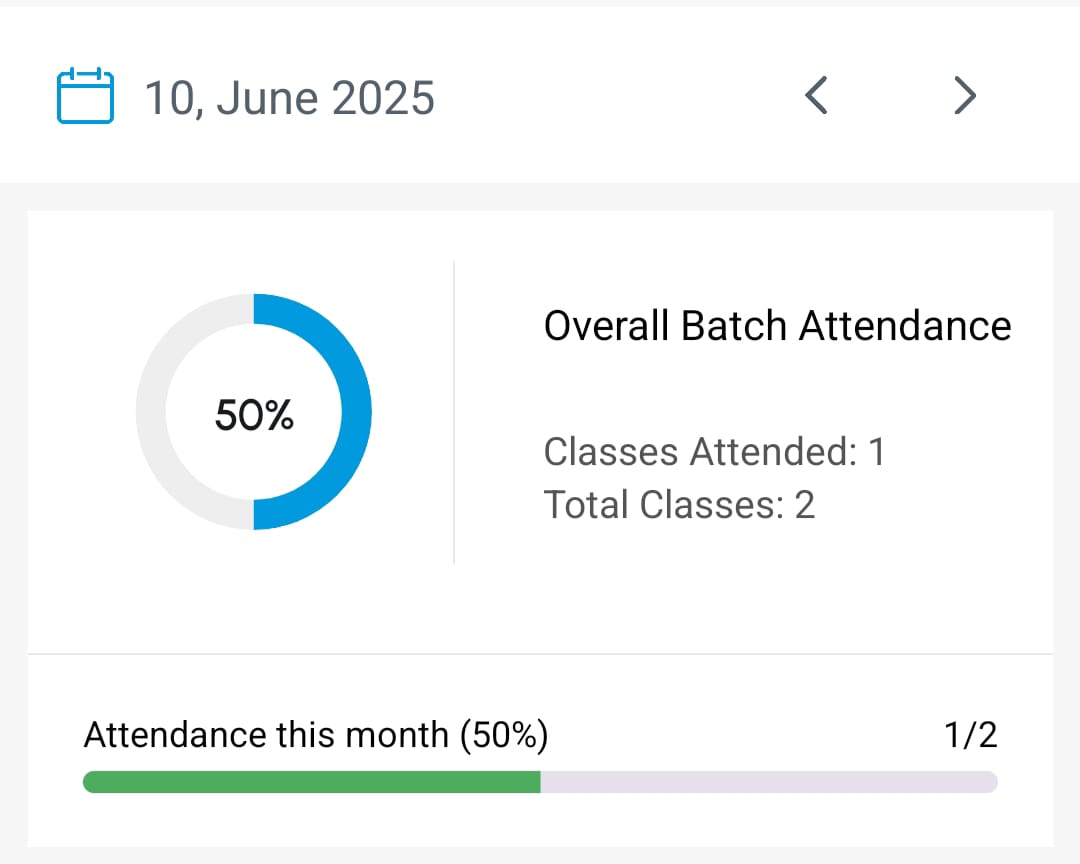Click the year 2025 in the date header
Image resolution: width=1080 pixels, height=864 pixels.
383,98
